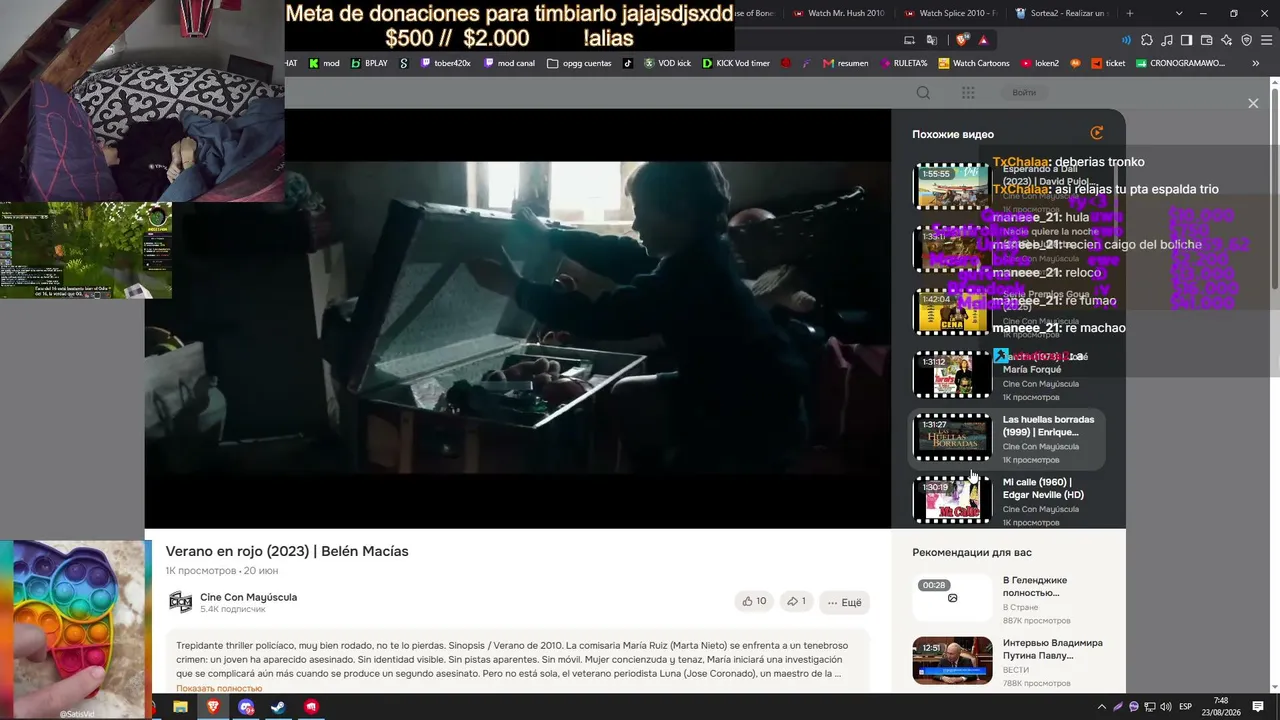This screenshot has height=720, width=1280.
Task: Open the taskbar clock showing 7:48
Action: 1221,707
